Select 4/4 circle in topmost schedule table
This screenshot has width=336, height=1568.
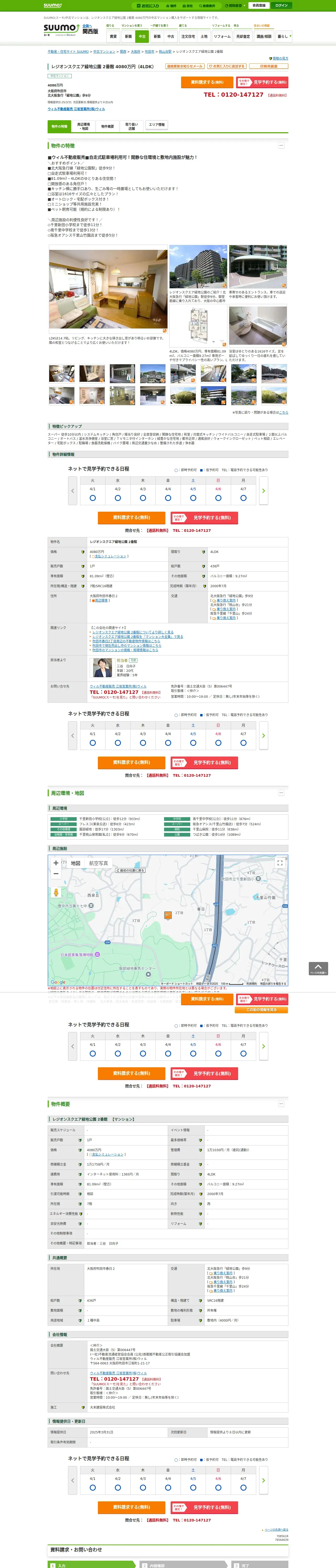coord(168,498)
